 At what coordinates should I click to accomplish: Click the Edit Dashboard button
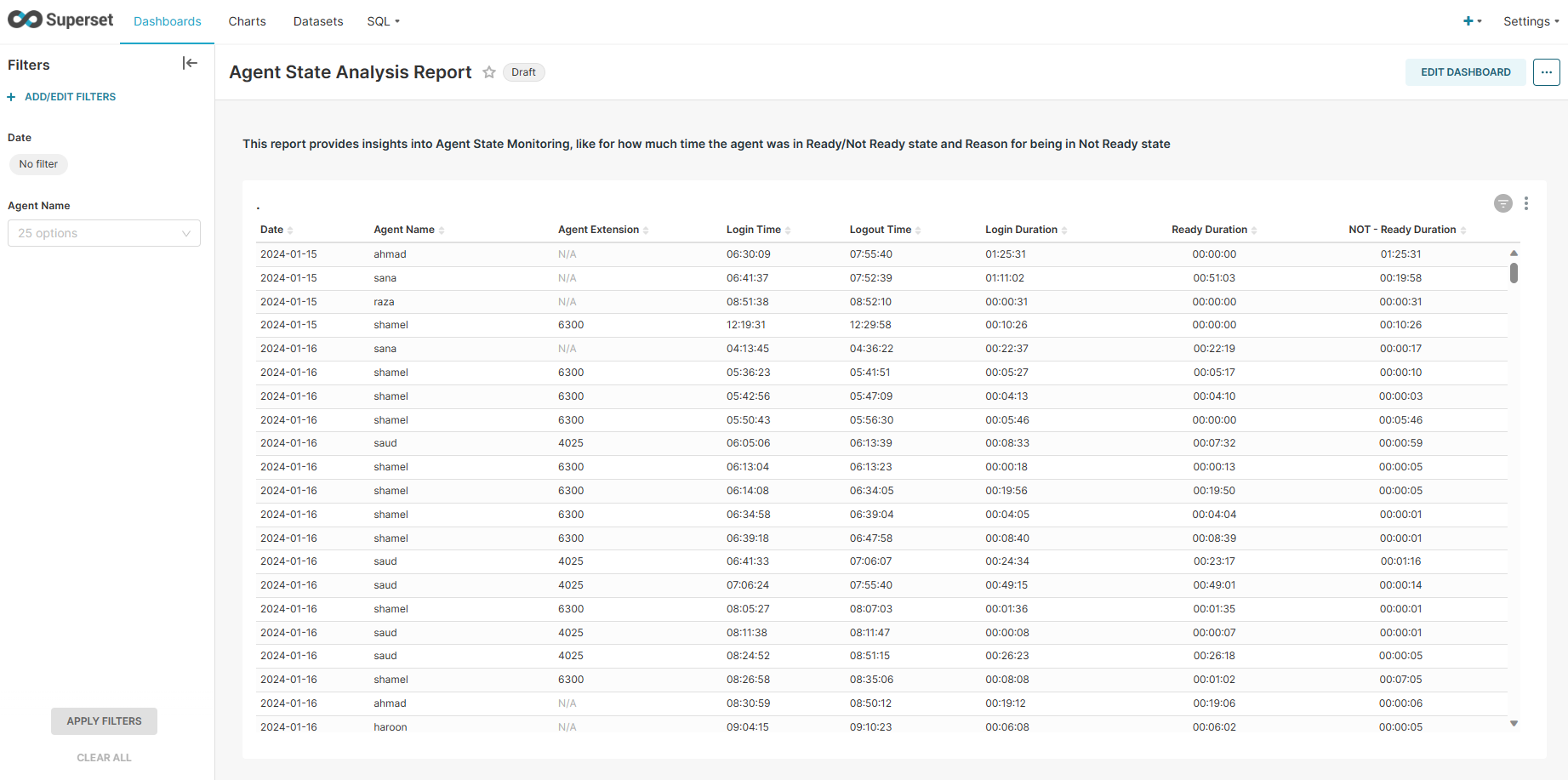1465,72
